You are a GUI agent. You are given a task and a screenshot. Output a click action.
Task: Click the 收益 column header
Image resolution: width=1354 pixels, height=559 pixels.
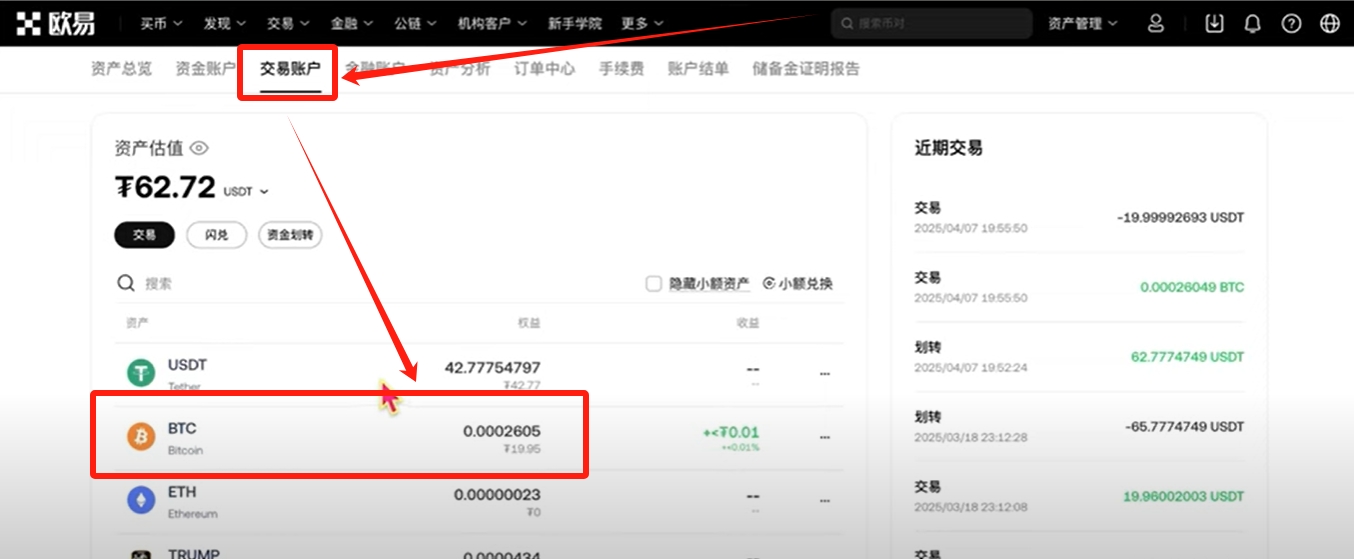click(748, 323)
